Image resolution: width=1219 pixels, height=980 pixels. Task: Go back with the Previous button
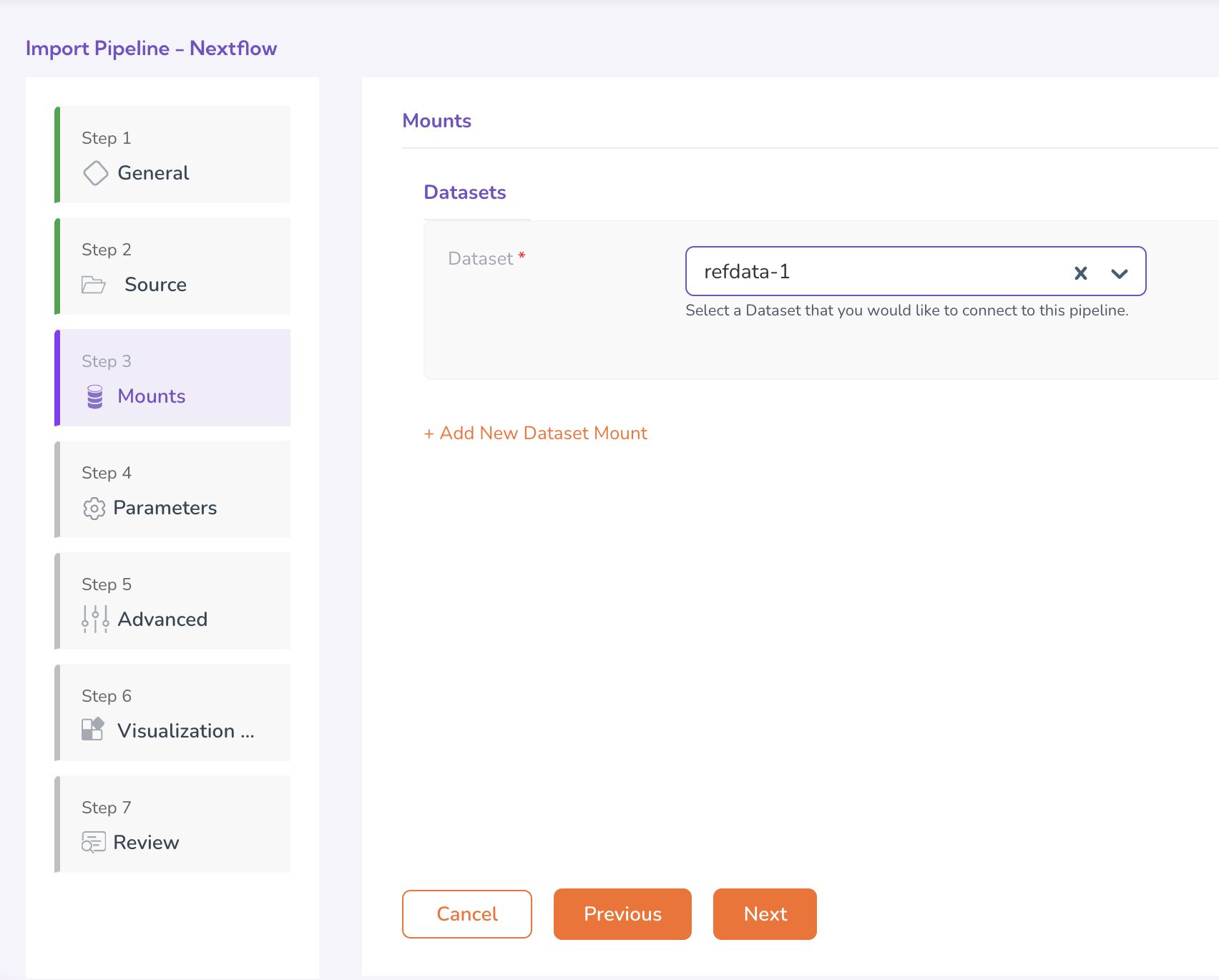622,914
